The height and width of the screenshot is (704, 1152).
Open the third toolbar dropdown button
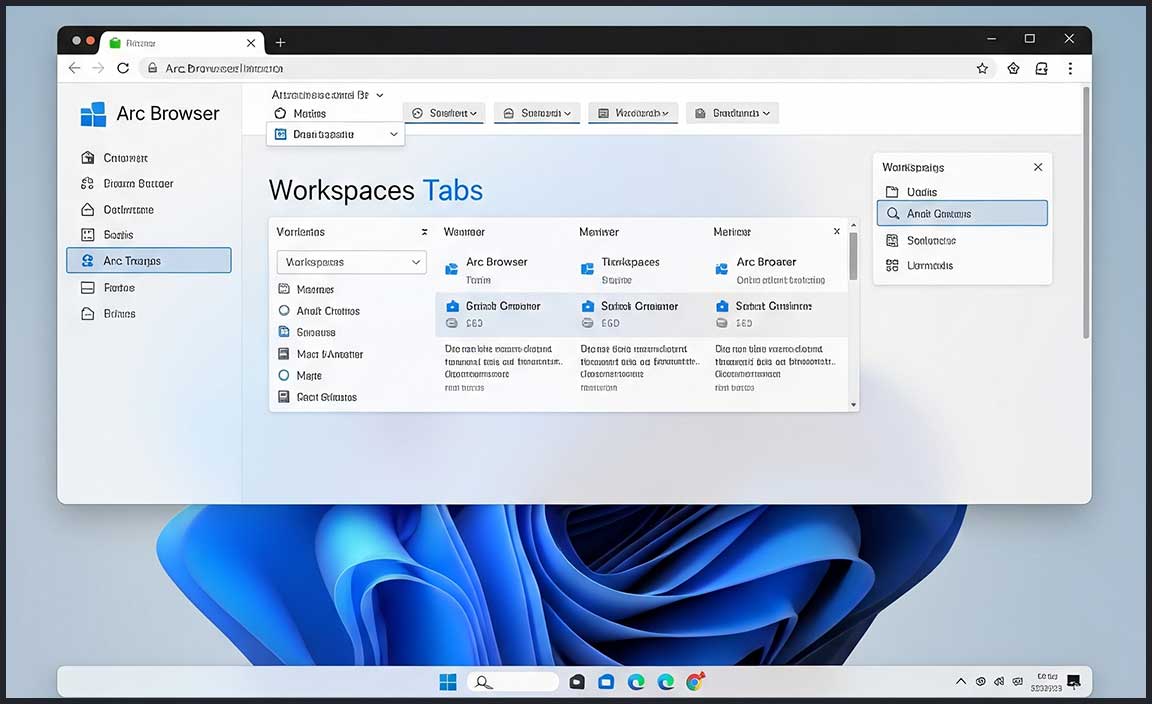(633, 113)
